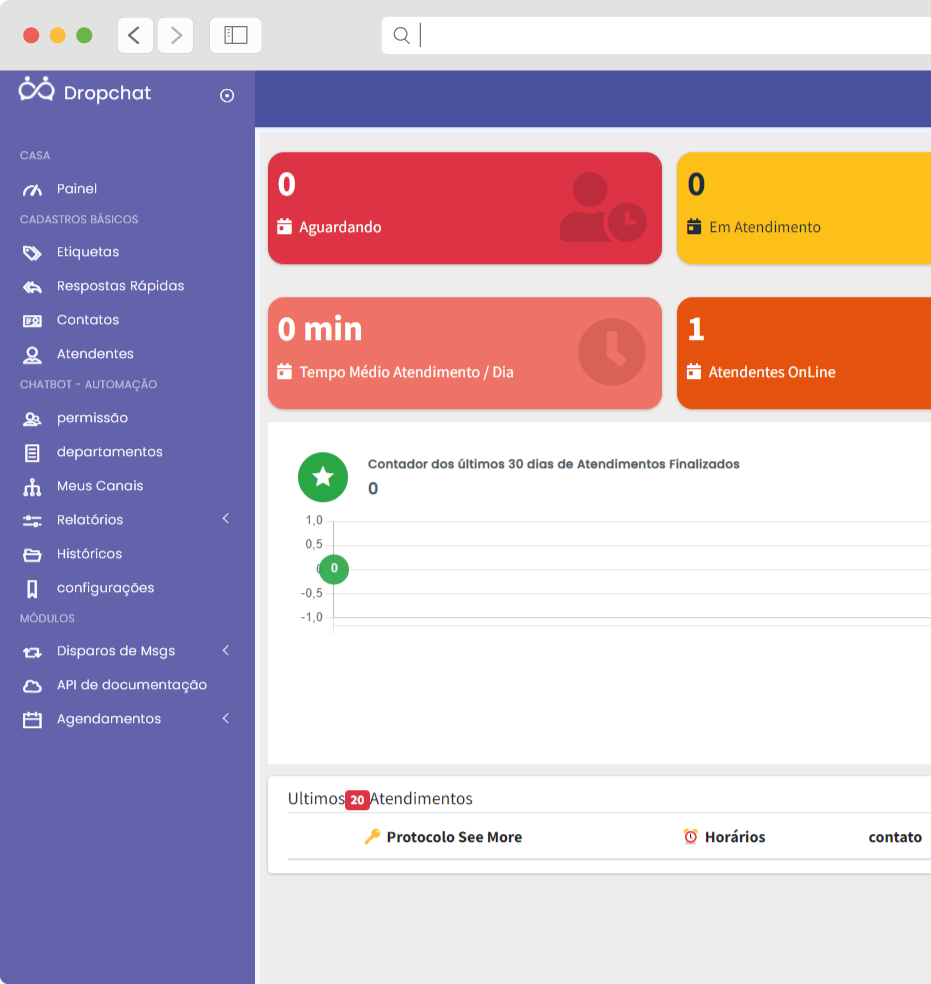
Task: Click the browser back arrow button
Action: tap(135, 35)
